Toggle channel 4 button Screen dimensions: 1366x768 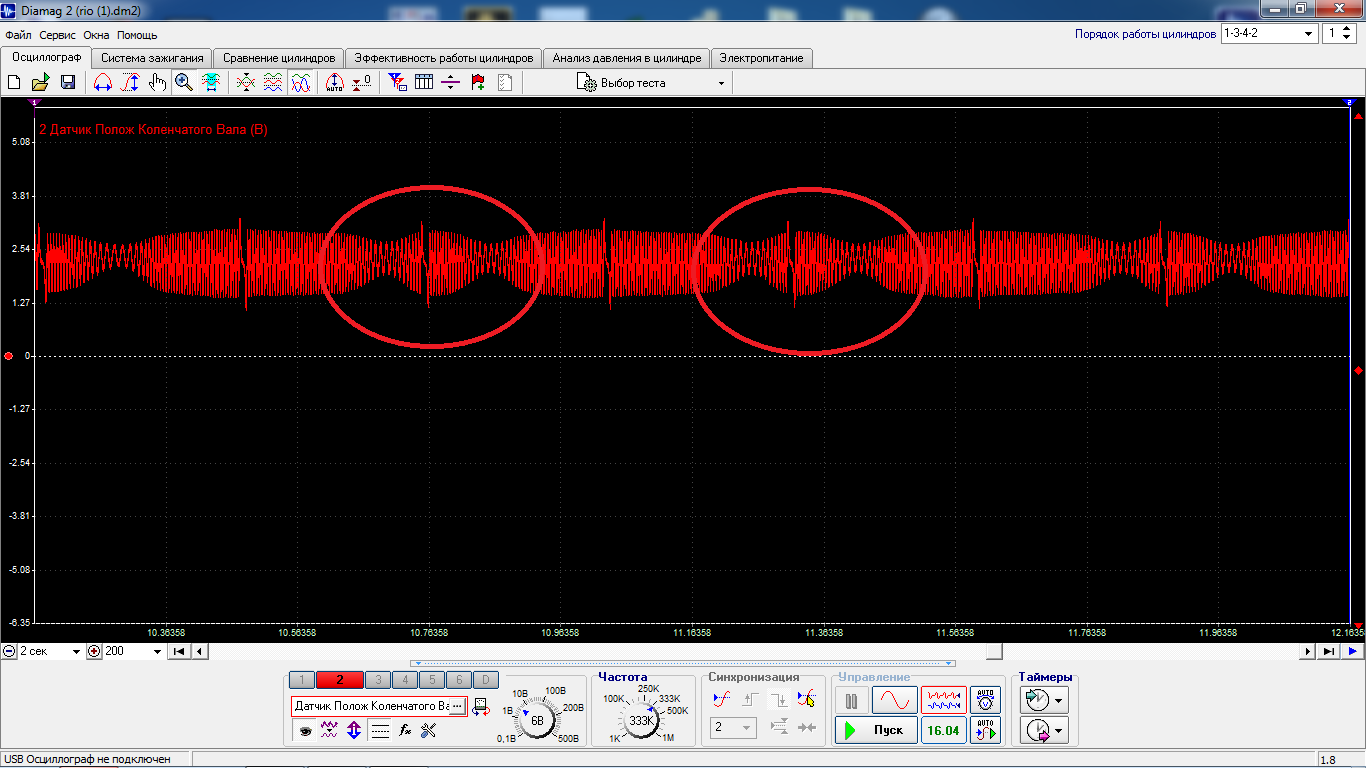click(405, 680)
